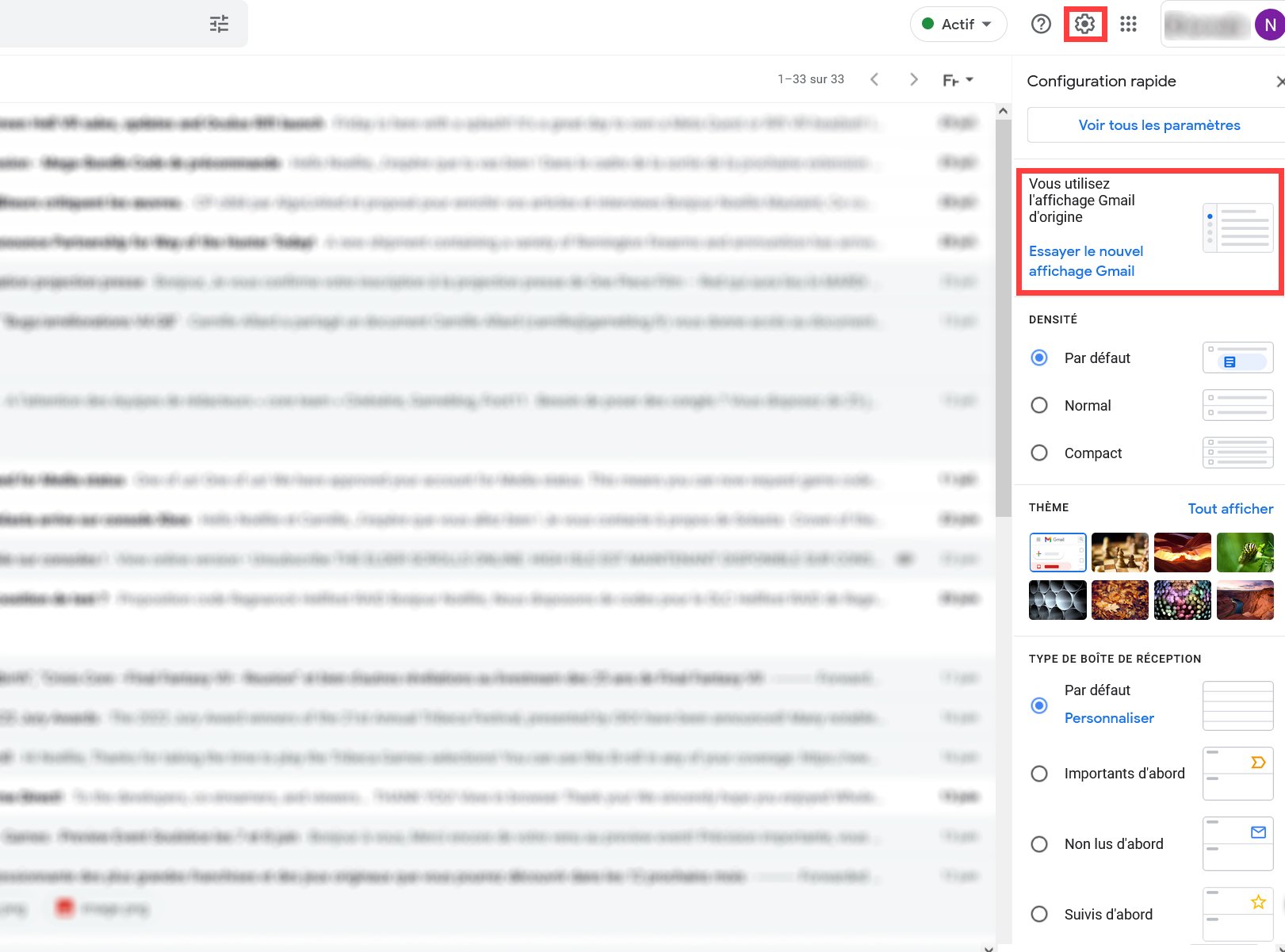Open the search filter options icon
1285x952 pixels.
(x=219, y=24)
